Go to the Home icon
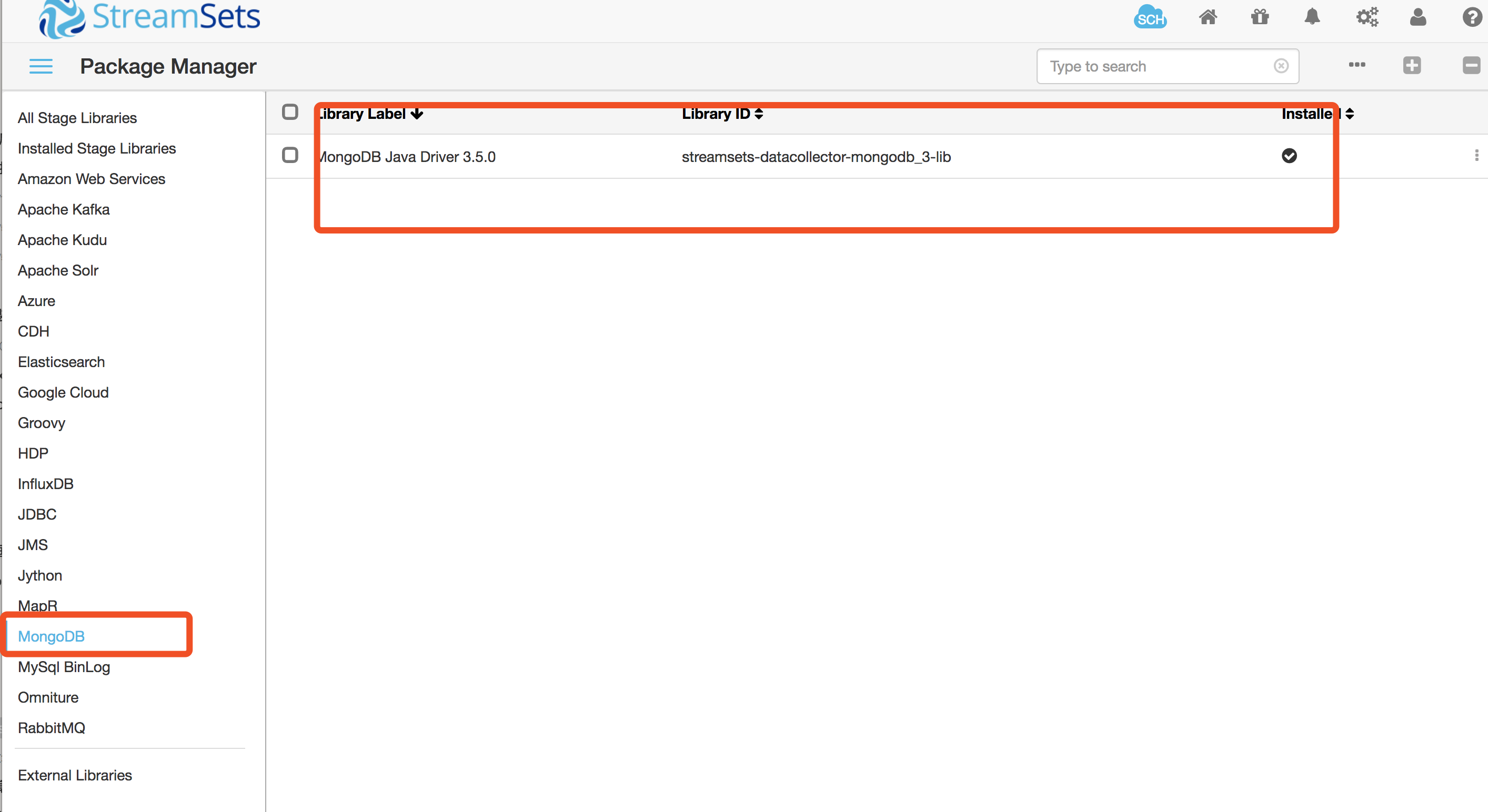Screen dimensions: 1488x812 coord(1208,17)
